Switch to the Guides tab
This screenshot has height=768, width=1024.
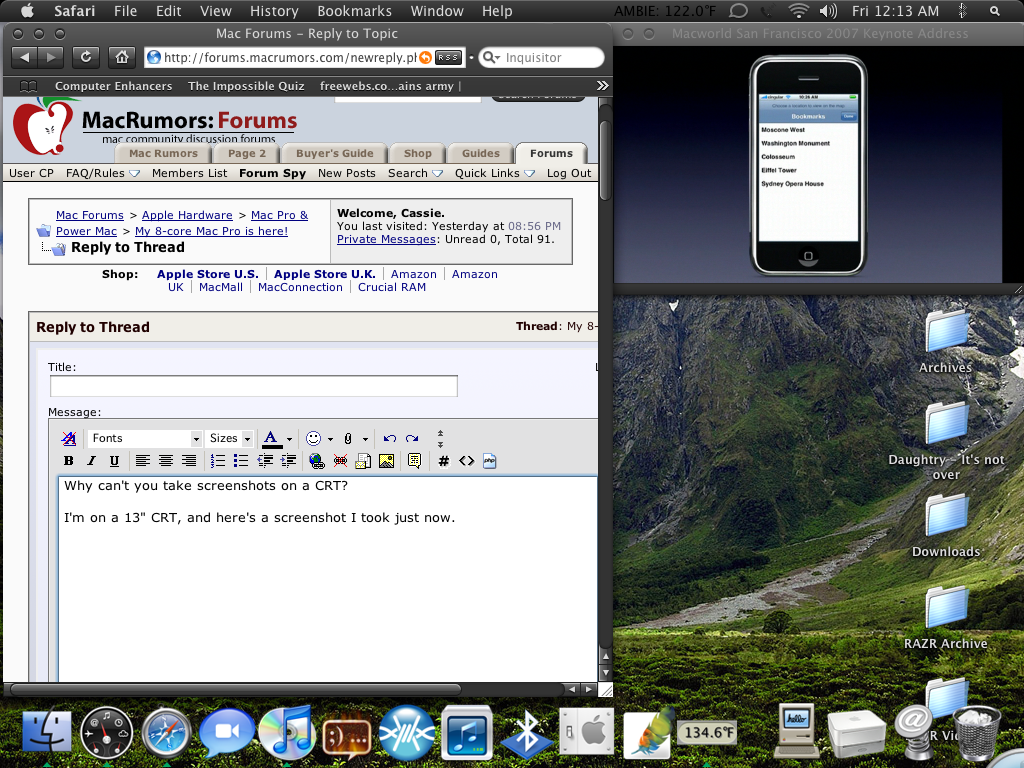[481, 153]
